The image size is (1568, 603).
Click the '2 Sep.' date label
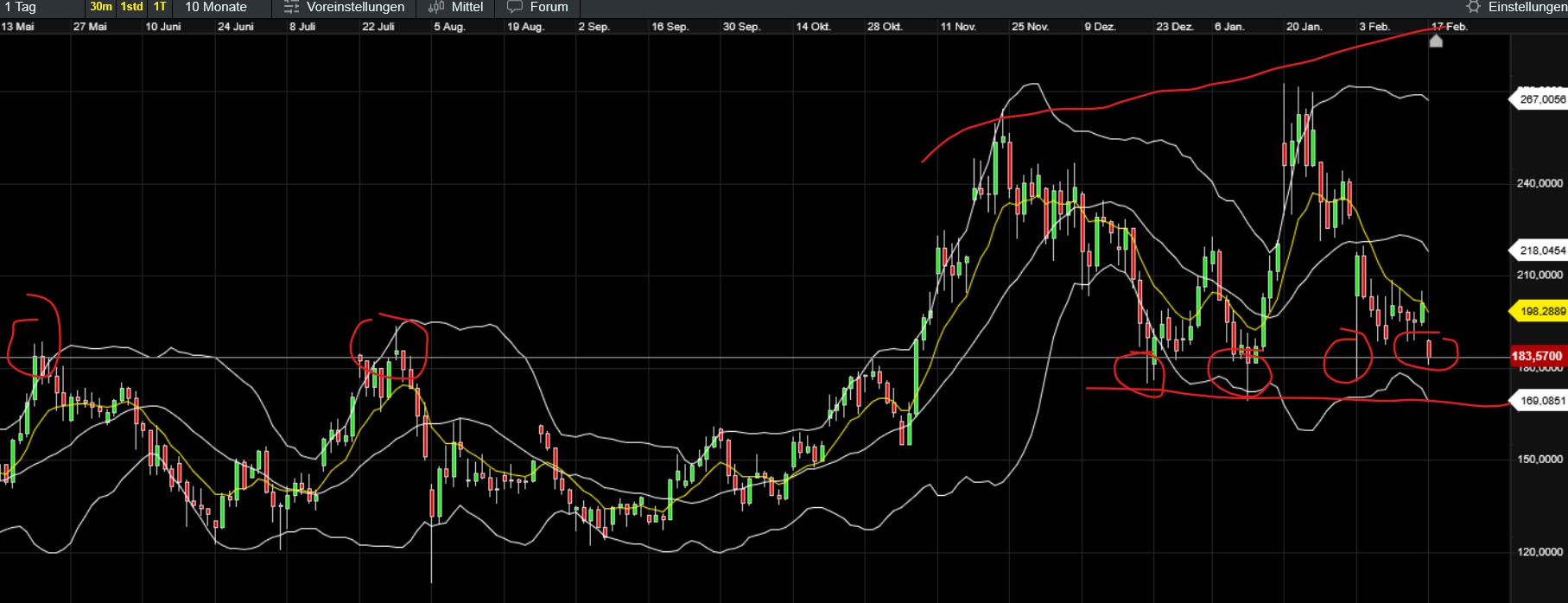[x=594, y=27]
